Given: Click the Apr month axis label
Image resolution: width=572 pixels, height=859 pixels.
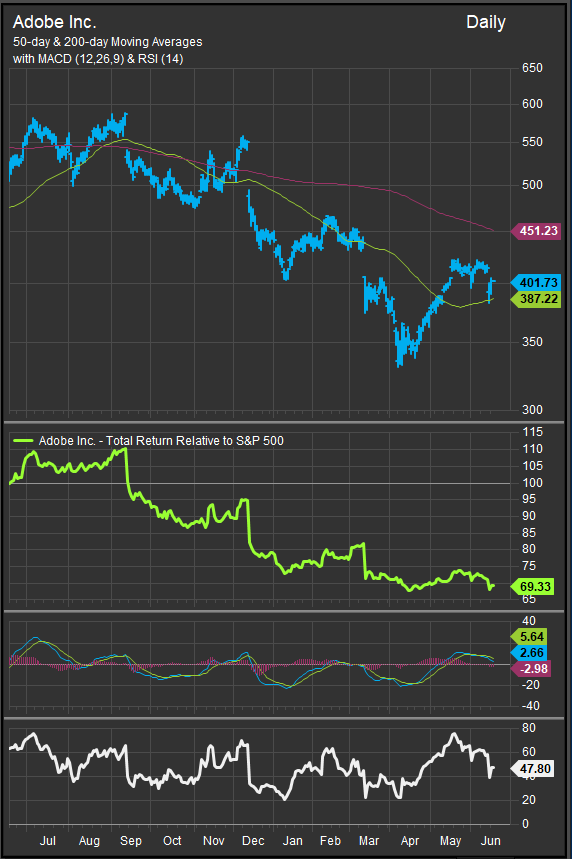Looking at the screenshot, I should [410, 841].
